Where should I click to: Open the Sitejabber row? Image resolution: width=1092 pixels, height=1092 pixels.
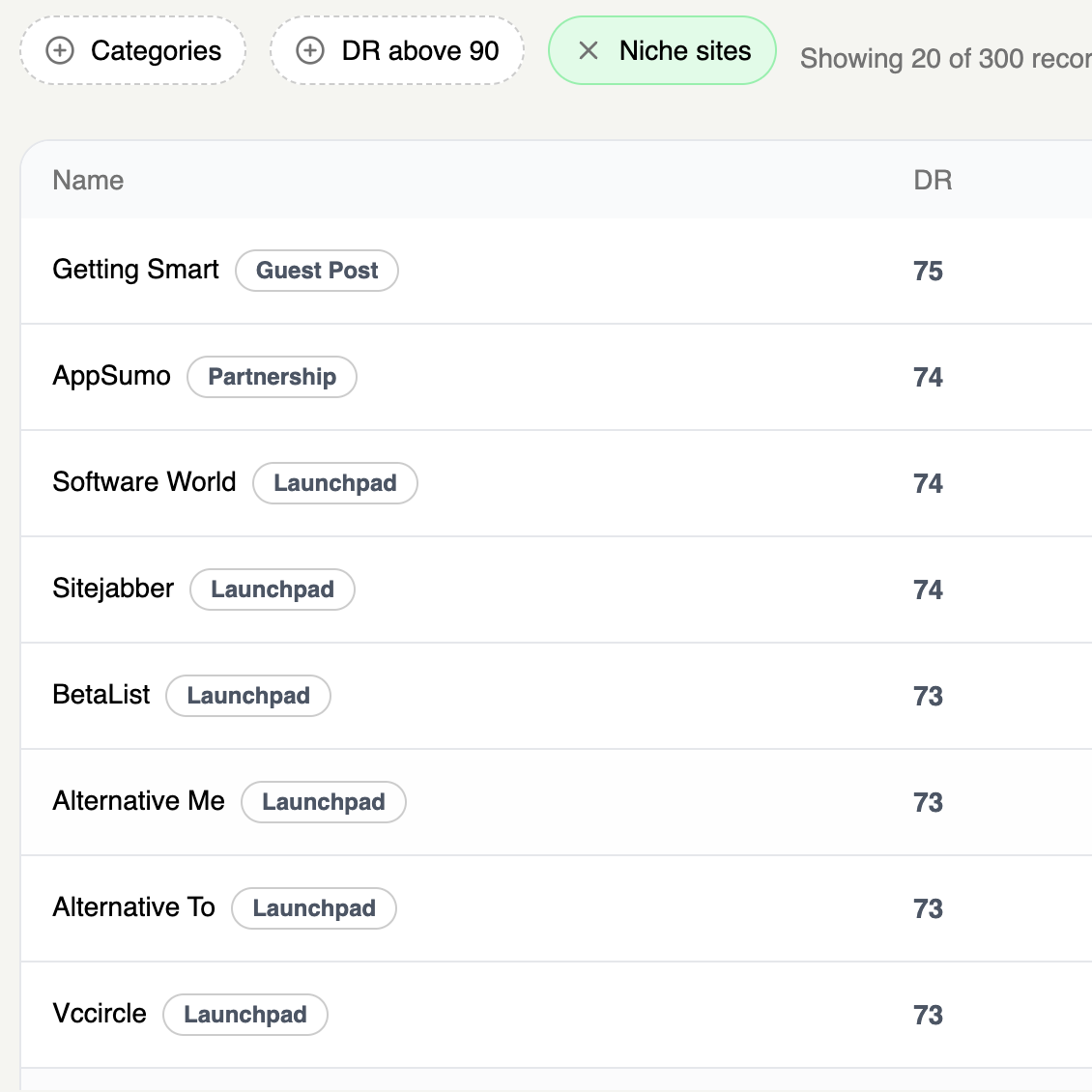[113, 589]
